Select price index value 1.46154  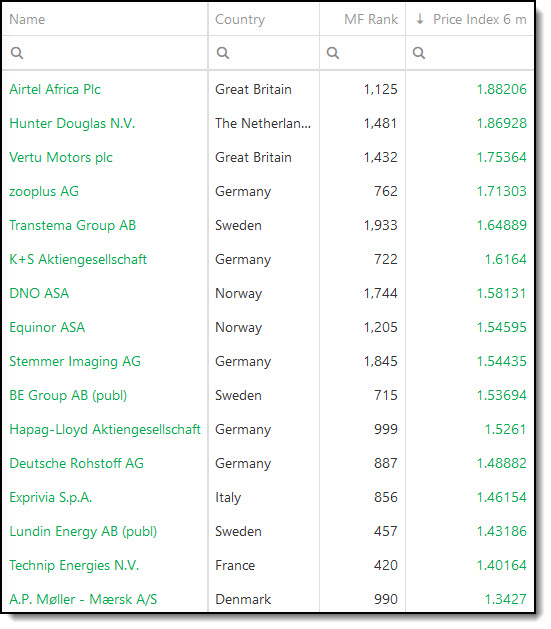click(x=501, y=497)
